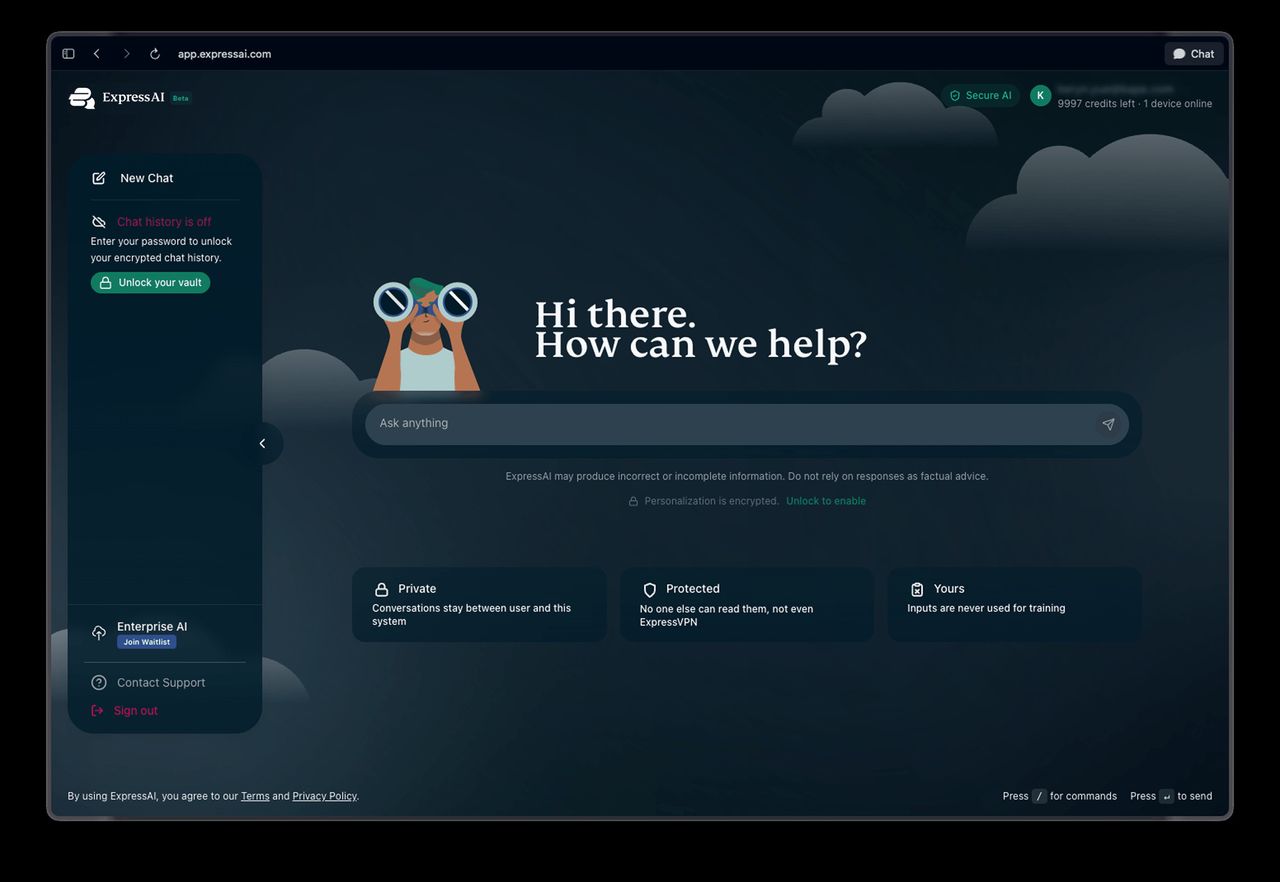This screenshot has height=882, width=1280.
Task: Open the Terms link
Action: (255, 797)
